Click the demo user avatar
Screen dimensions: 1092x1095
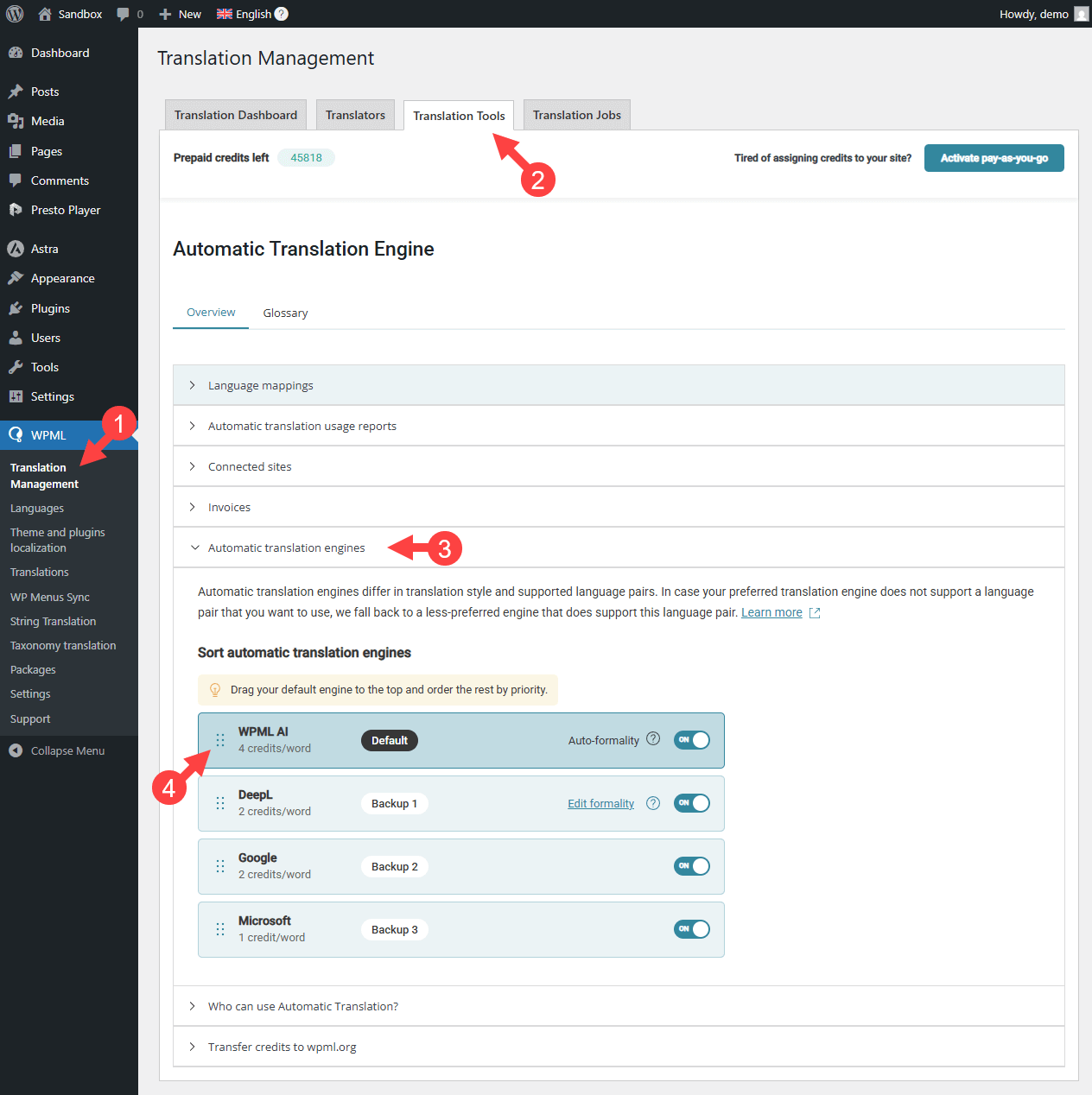point(1081,14)
